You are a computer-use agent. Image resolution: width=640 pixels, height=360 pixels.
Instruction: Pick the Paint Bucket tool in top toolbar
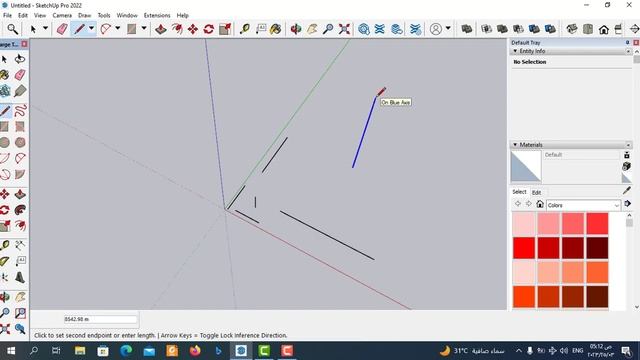coord(276,29)
